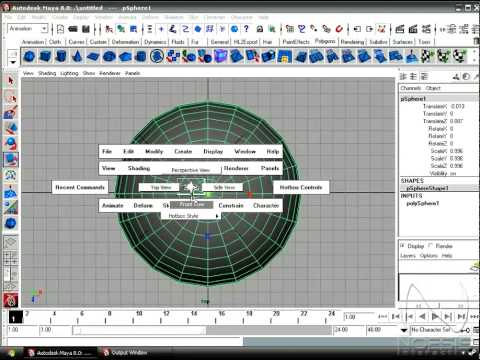Image resolution: width=480 pixels, height=360 pixels.
Task: Choose the Select tool arrow in toolbox
Action: point(11,81)
